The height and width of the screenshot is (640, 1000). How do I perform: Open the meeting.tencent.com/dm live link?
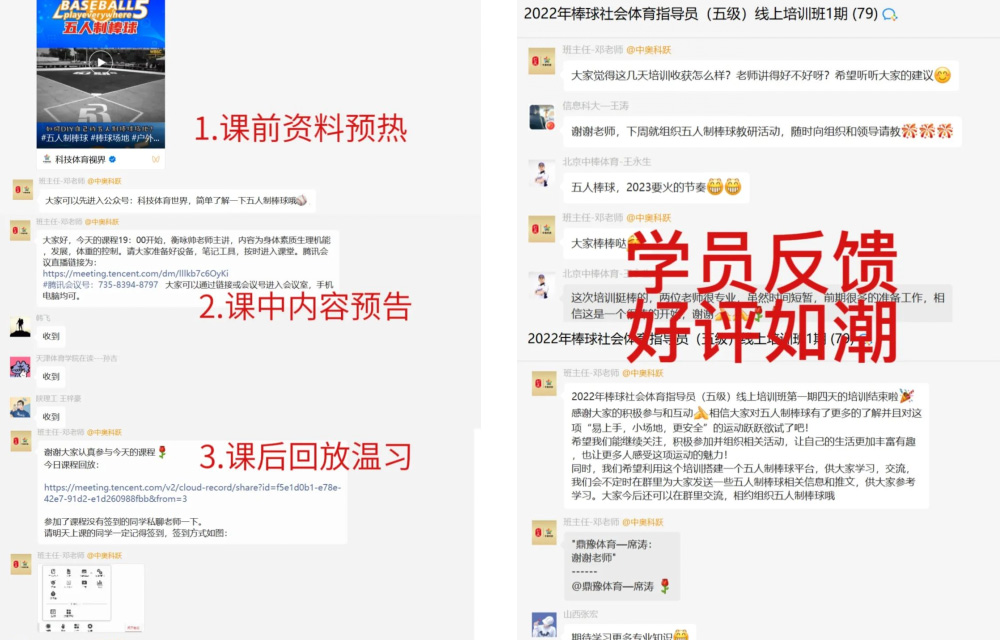[135, 273]
